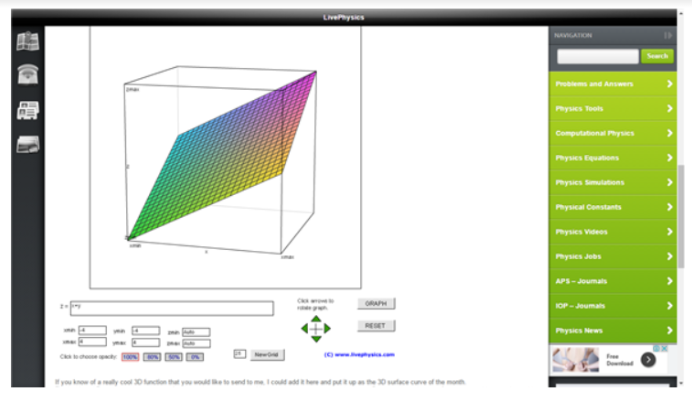
Task: Click the xmin value field
Action: [x=92, y=331]
